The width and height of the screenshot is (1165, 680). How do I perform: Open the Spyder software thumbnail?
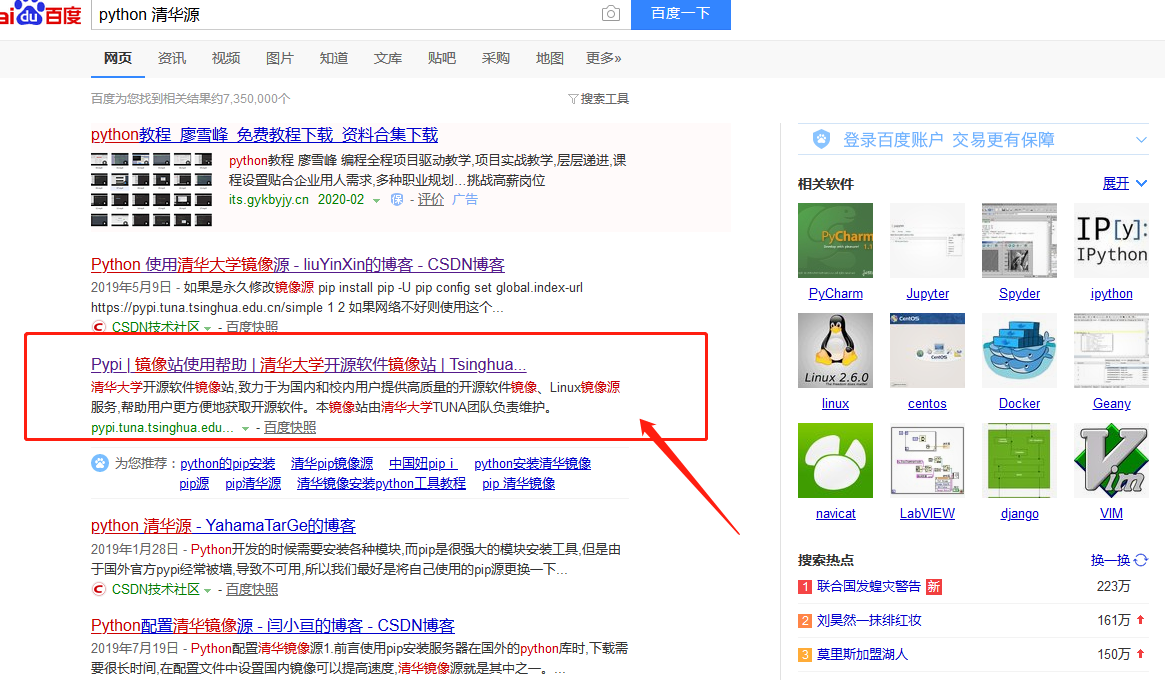pyautogui.click(x=1019, y=240)
